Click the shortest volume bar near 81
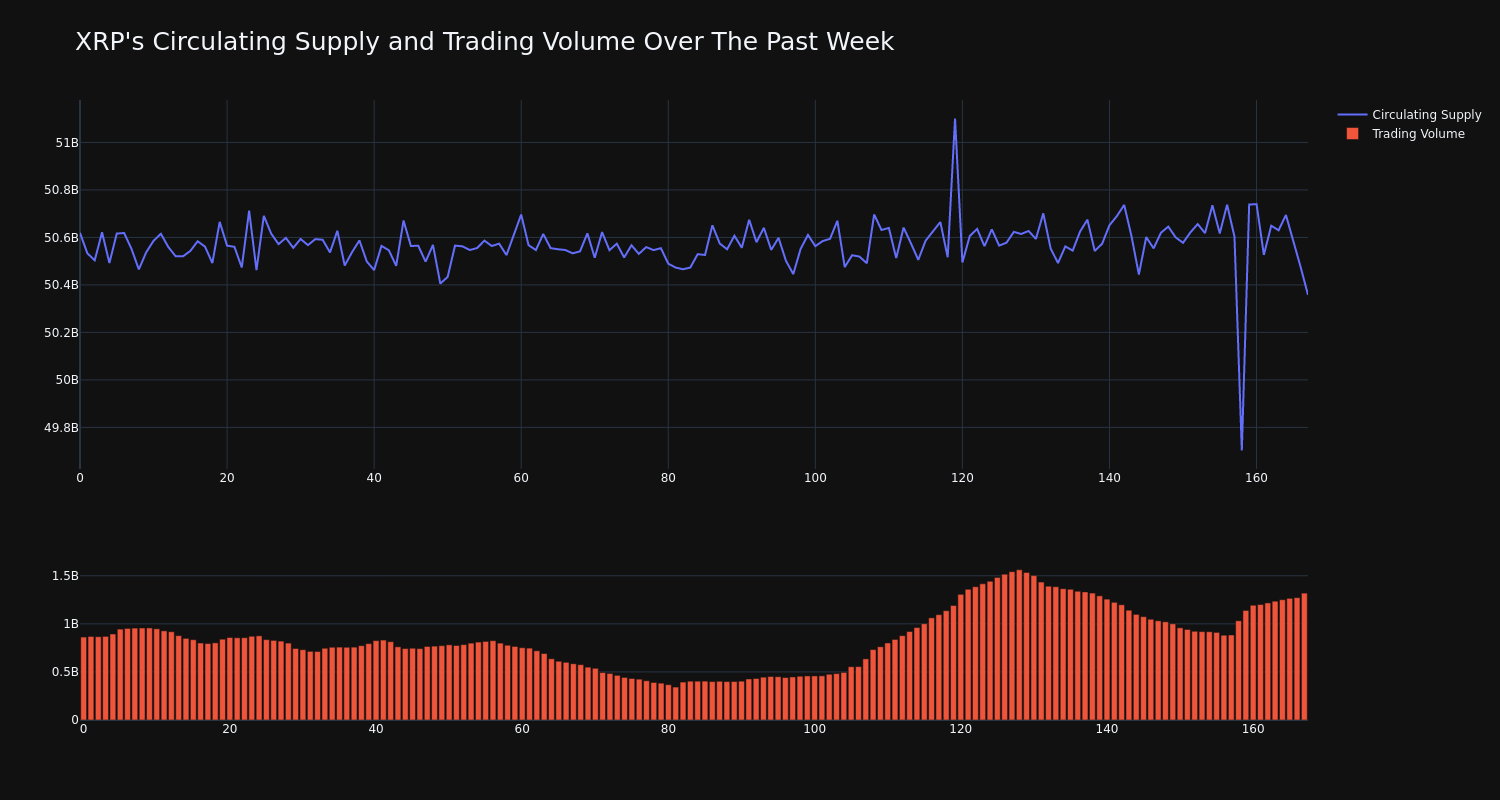Viewport: 1500px width, 800px height. tap(676, 703)
